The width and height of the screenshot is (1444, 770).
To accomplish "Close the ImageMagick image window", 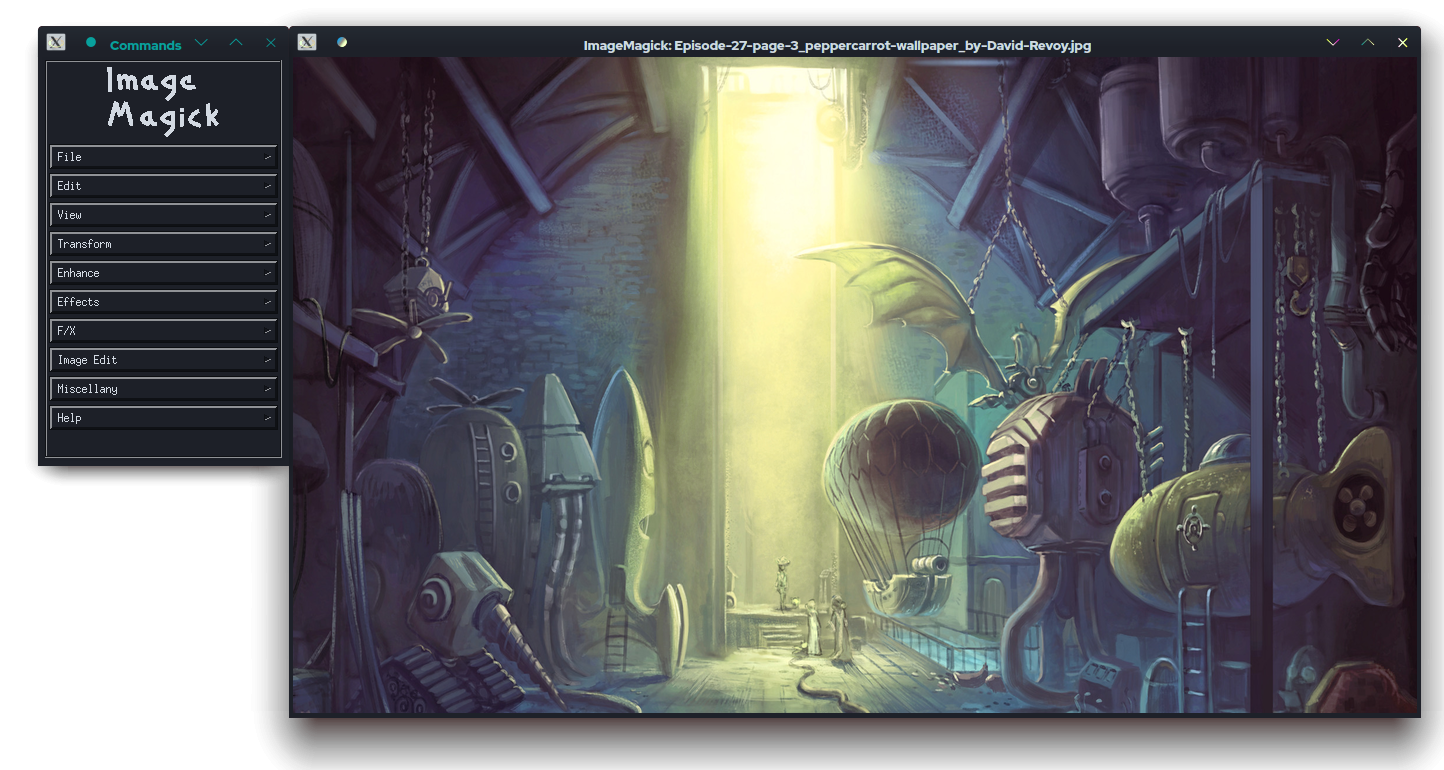I will [1403, 43].
